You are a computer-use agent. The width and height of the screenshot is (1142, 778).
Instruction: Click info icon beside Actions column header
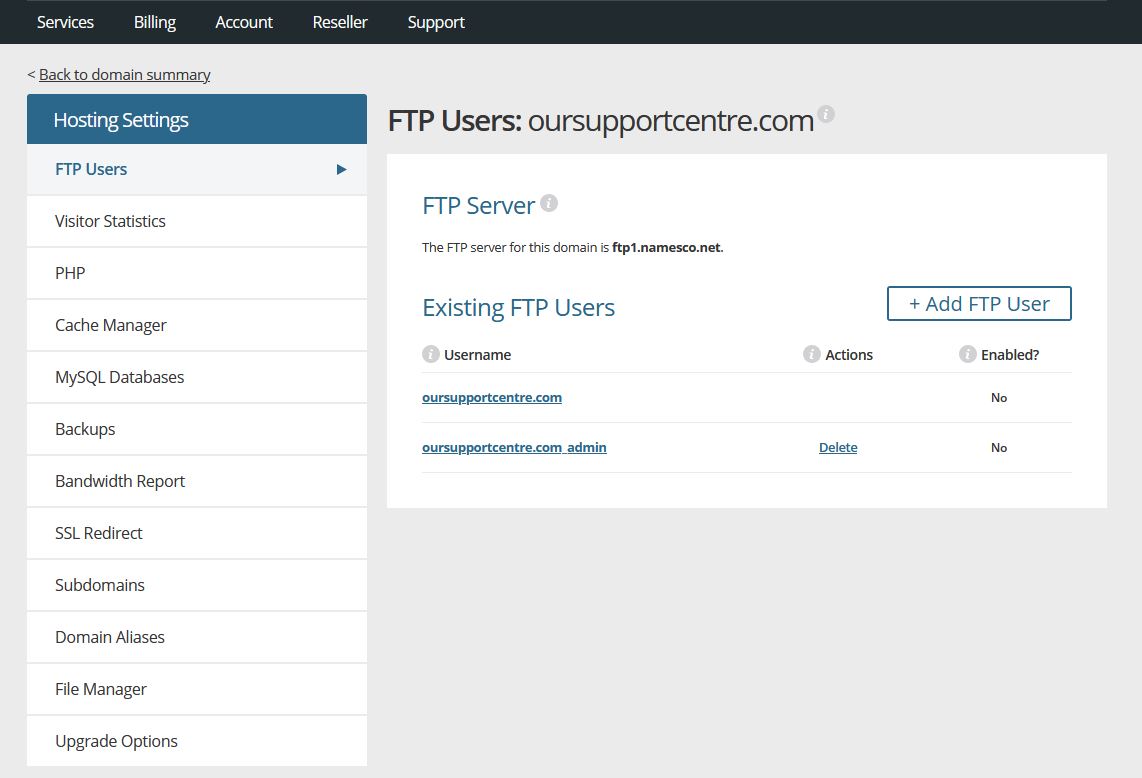[812, 354]
